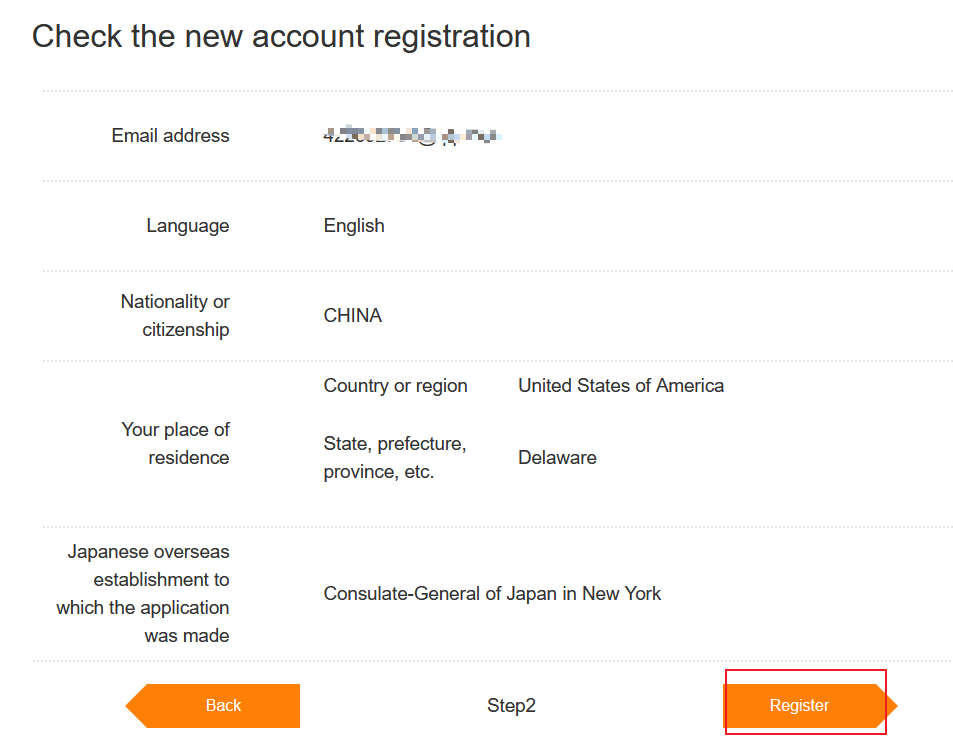Viewport: 953px width, 746px height.
Task: Click the 'Email address' field label
Action: click(x=170, y=136)
